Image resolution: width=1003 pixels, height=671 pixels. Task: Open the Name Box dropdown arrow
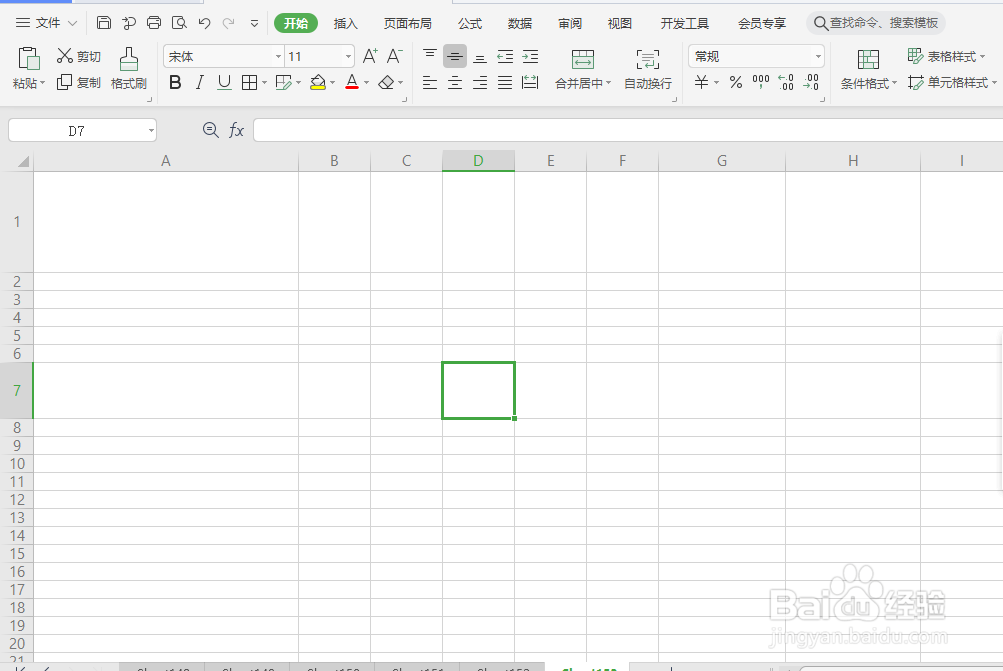tap(151, 130)
